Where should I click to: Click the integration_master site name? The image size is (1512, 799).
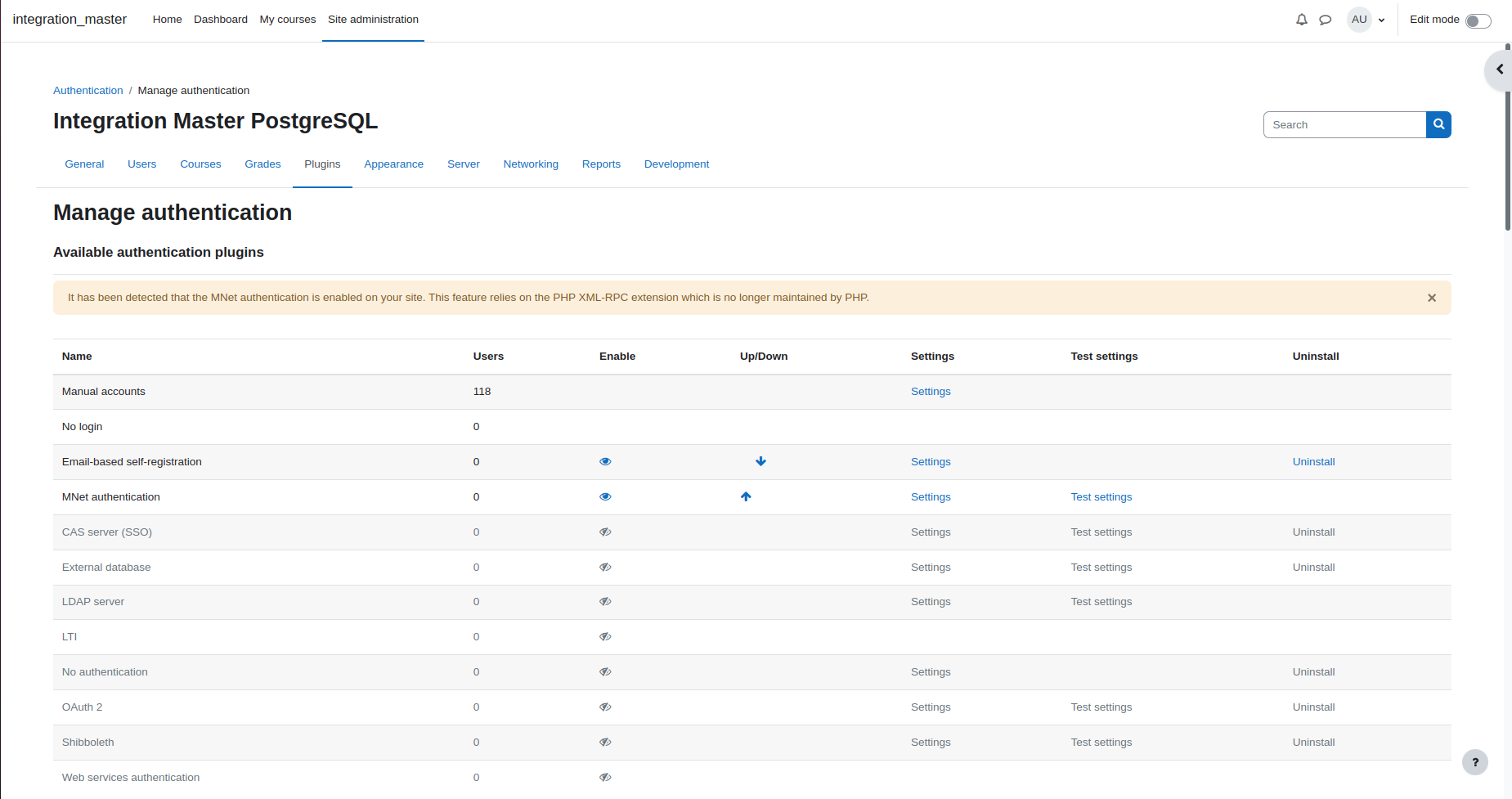[70, 20]
